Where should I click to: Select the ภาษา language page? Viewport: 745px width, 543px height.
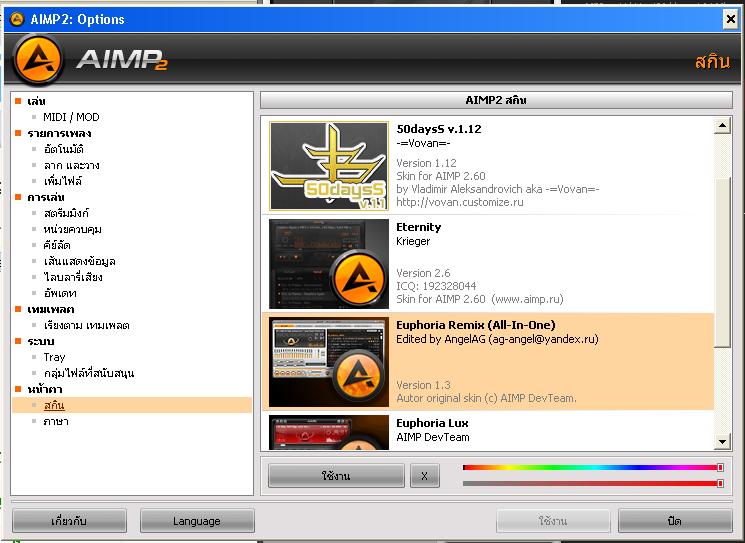tap(56, 421)
